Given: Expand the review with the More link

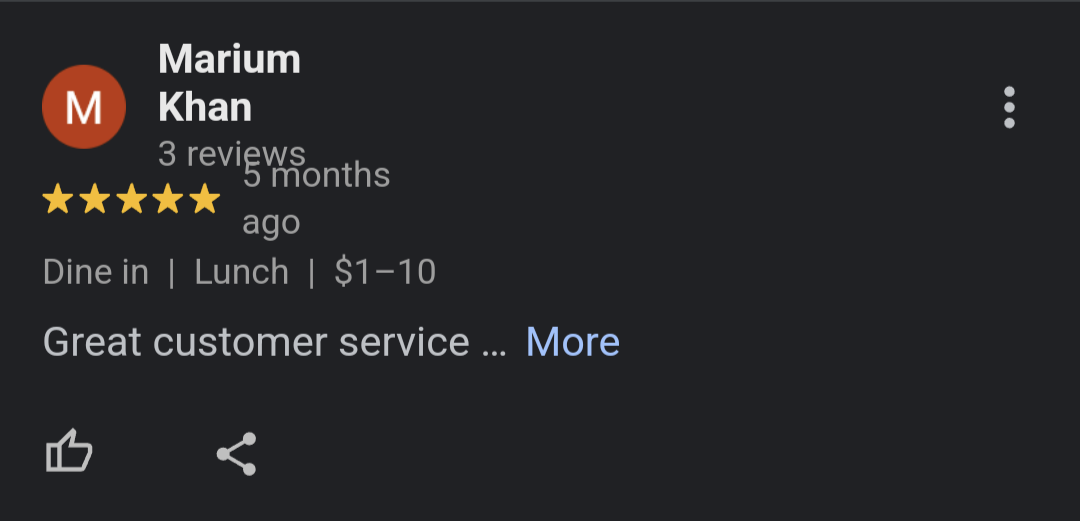Looking at the screenshot, I should (572, 342).
